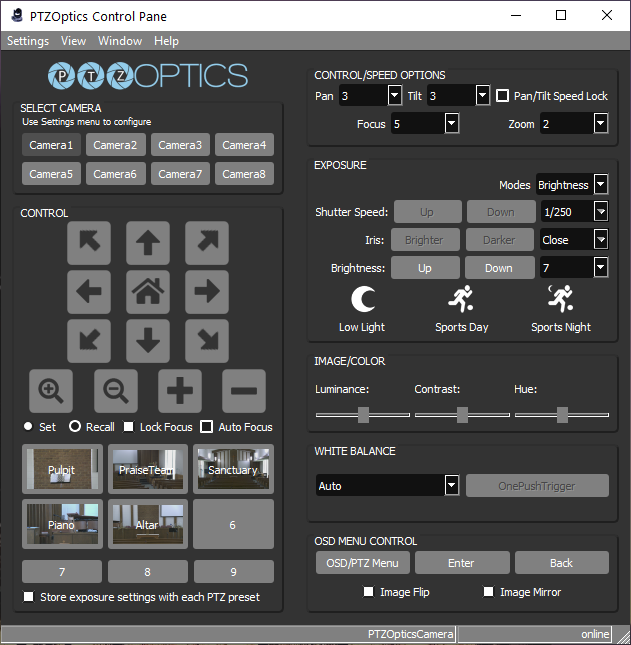631x645 pixels.
Task: Click the app icon in title bar
Action: coord(17,16)
